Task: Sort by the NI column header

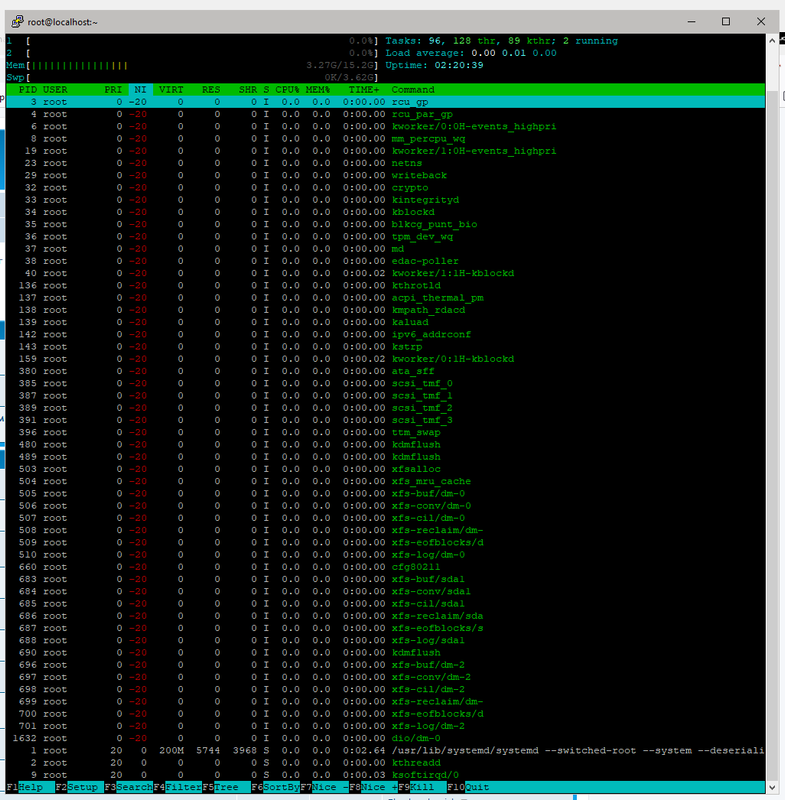Action: (x=140, y=90)
